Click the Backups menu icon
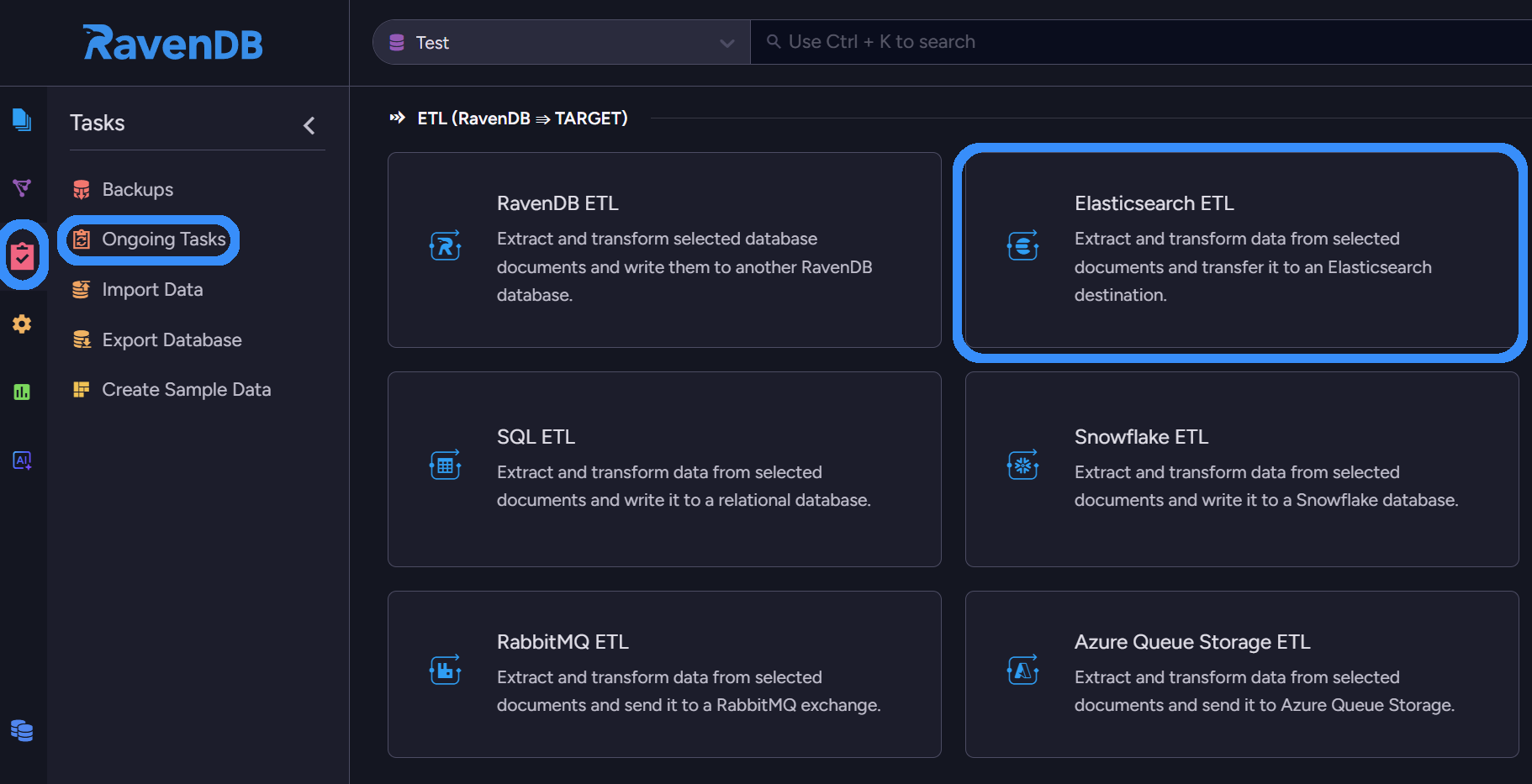Viewport: 1532px width, 784px height. coord(82,190)
